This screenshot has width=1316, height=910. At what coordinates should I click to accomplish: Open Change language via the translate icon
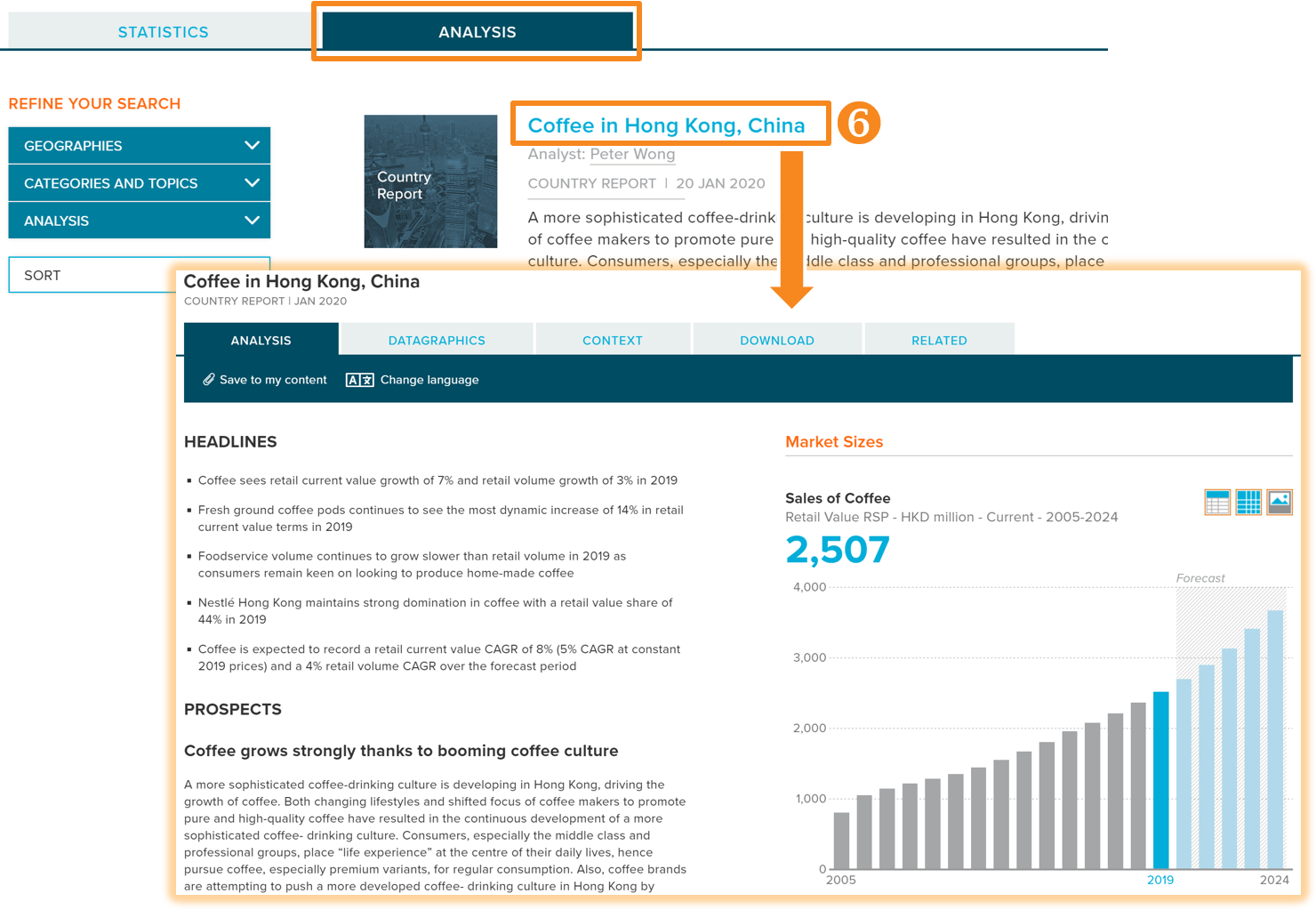[x=358, y=379]
